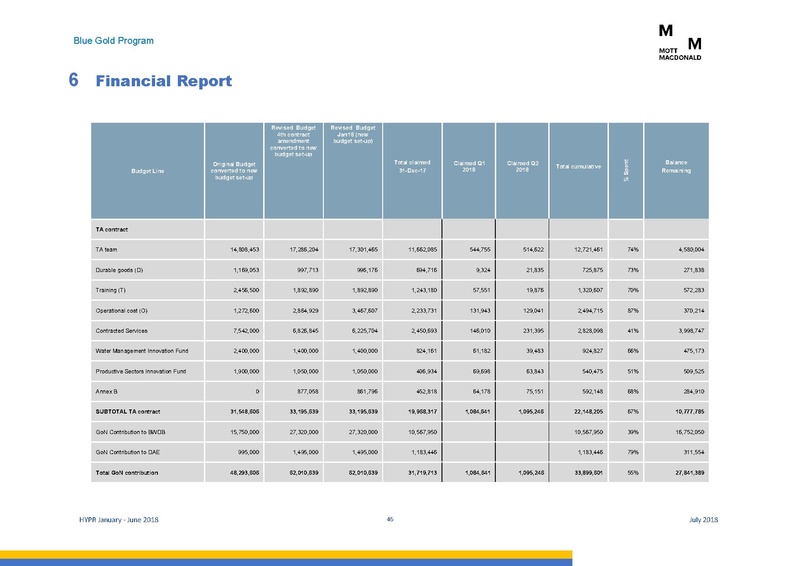The width and height of the screenshot is (800, 566).
Task: Click the 'Annex B' row label
Action: [106, 391]
